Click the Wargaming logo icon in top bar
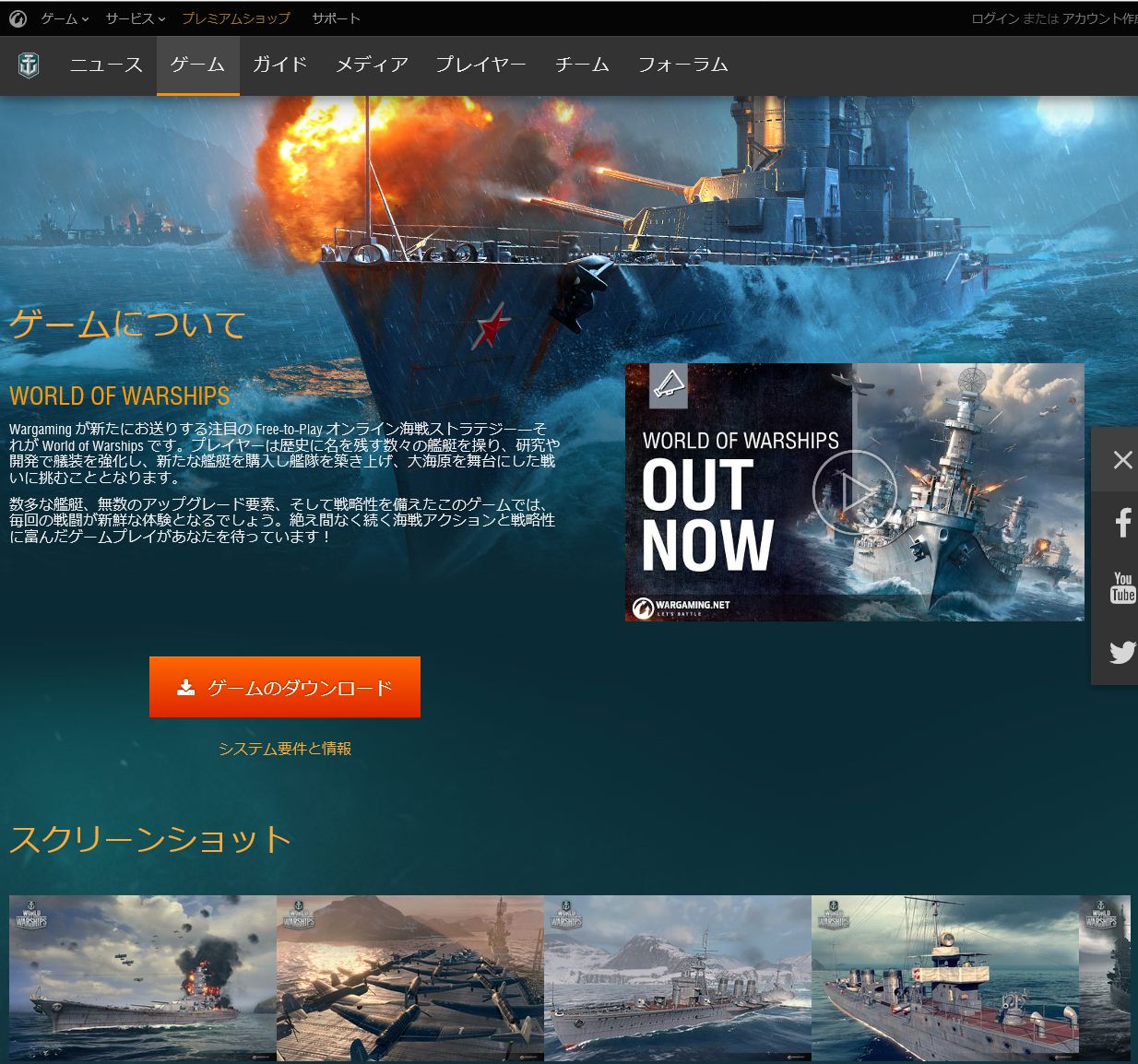This screenshot has width=1138, height=1064. point(18,18)
